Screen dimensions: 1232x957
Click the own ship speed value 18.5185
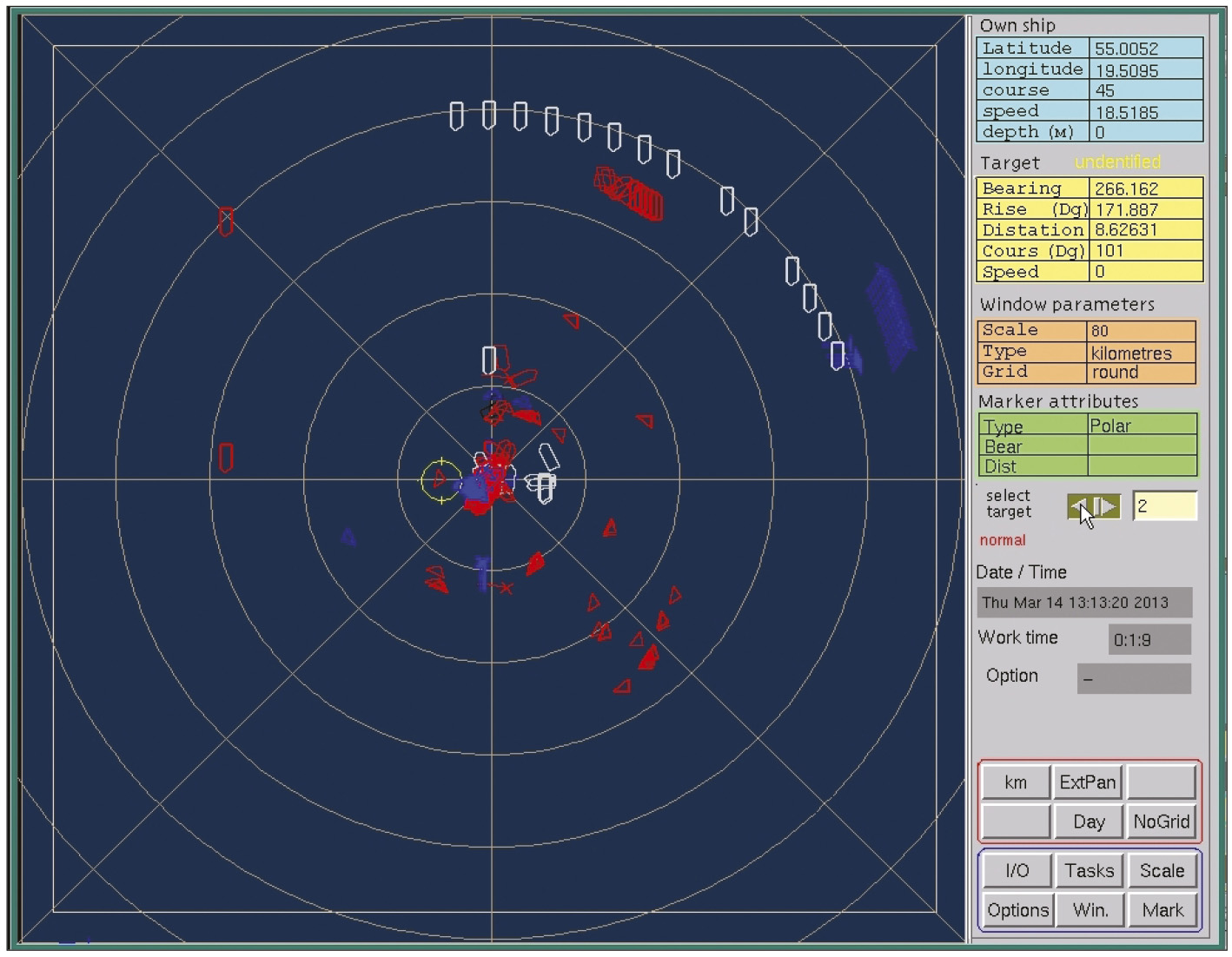point(1146,111)
